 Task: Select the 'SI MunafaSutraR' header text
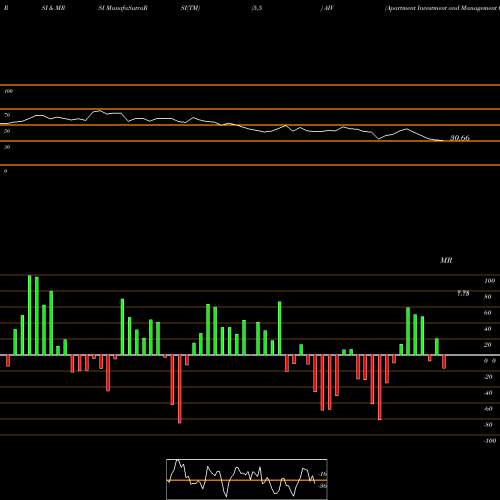coord(123,8)
